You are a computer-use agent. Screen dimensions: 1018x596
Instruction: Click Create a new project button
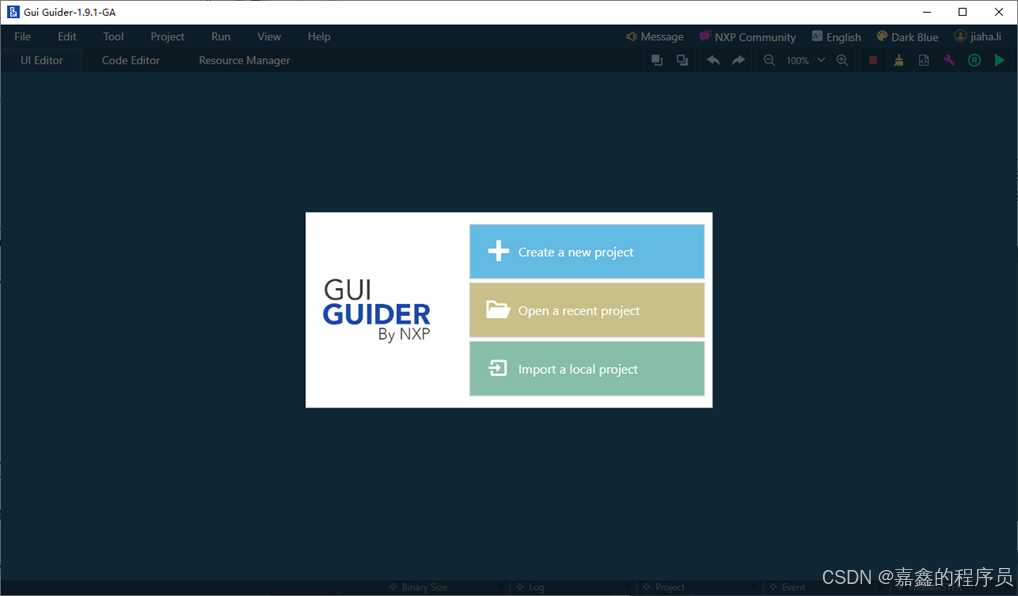tap(587, 251)
